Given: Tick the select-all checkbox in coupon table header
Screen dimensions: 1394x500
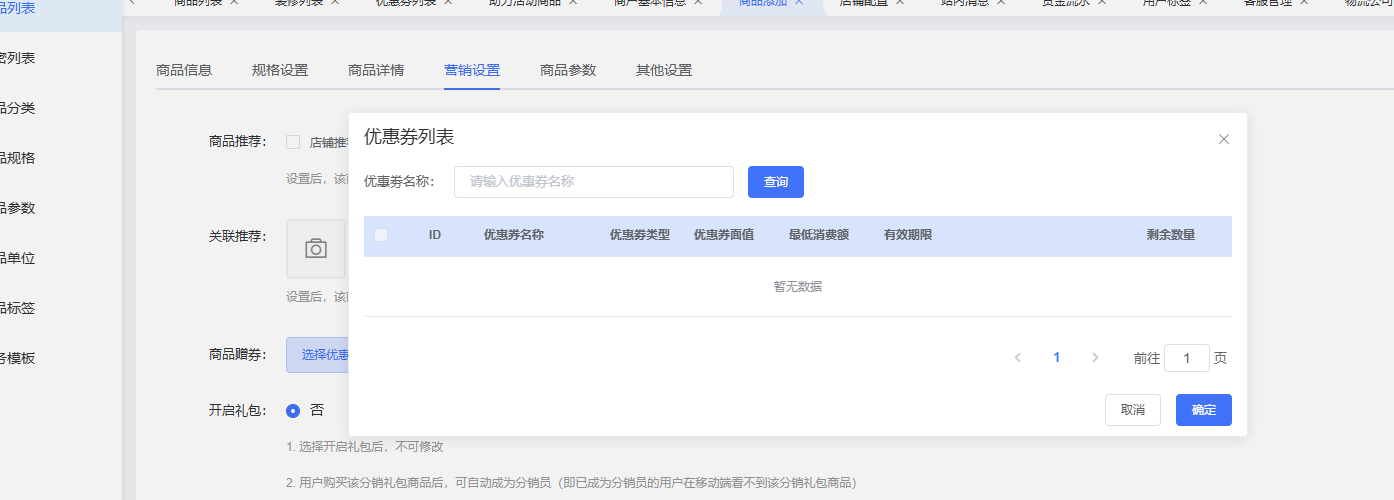Looking at the screenshot, I should click(x=381, y=235).
